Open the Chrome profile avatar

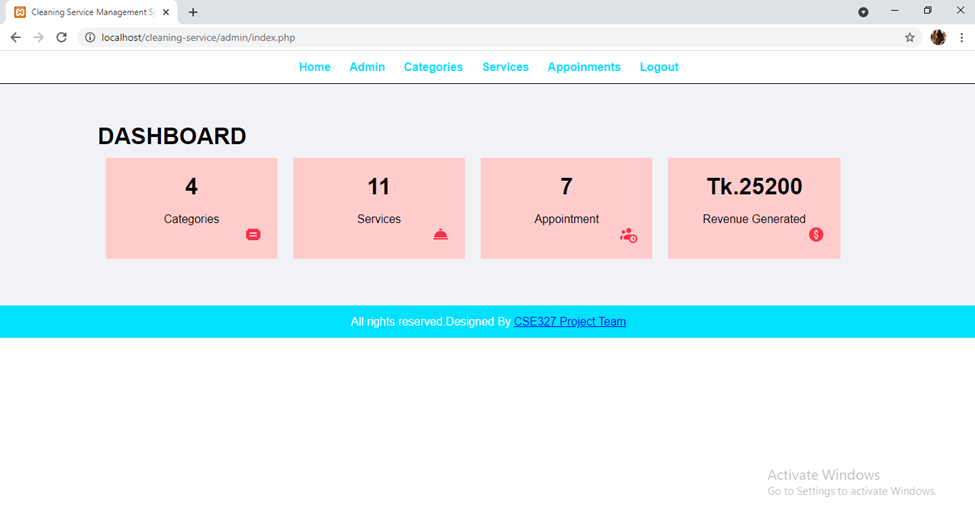938,37
